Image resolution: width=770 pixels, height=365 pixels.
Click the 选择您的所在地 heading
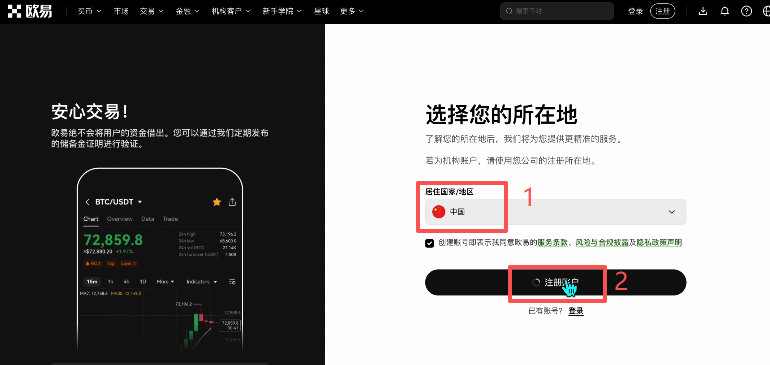pos(501,116)
